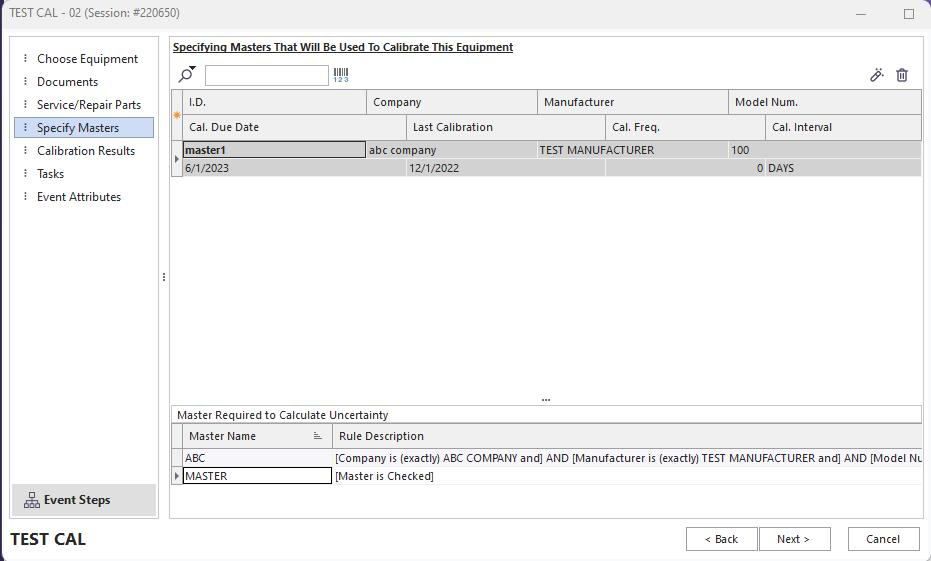Switch to the Documents step
Image resolution: width=931 pixels, height=561 pixels.
pyautogui.click(x=67, y=82)
